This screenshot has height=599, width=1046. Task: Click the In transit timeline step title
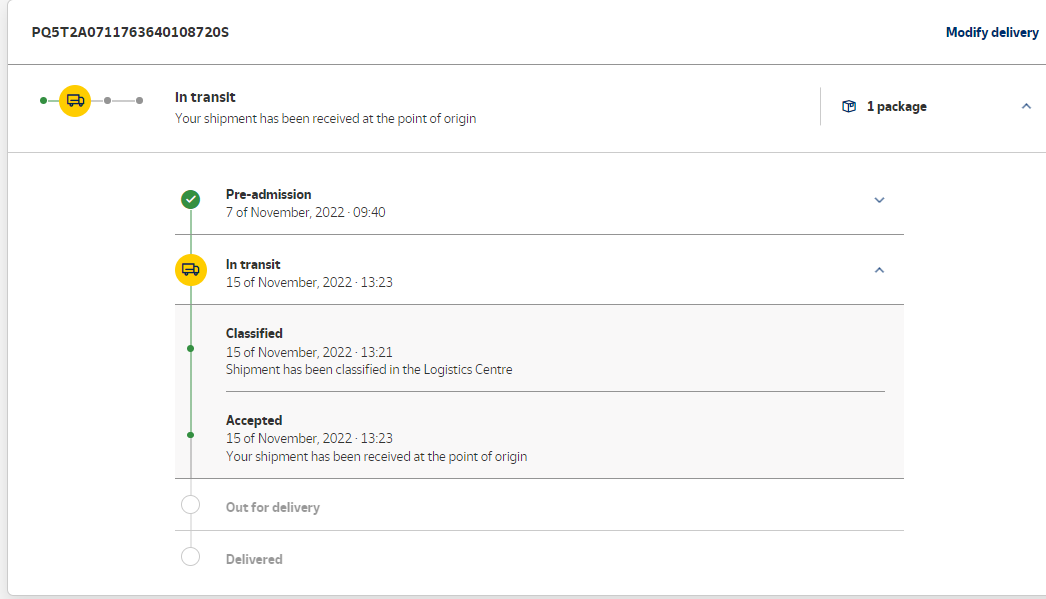pyautogui.click(x=253, y=264)
